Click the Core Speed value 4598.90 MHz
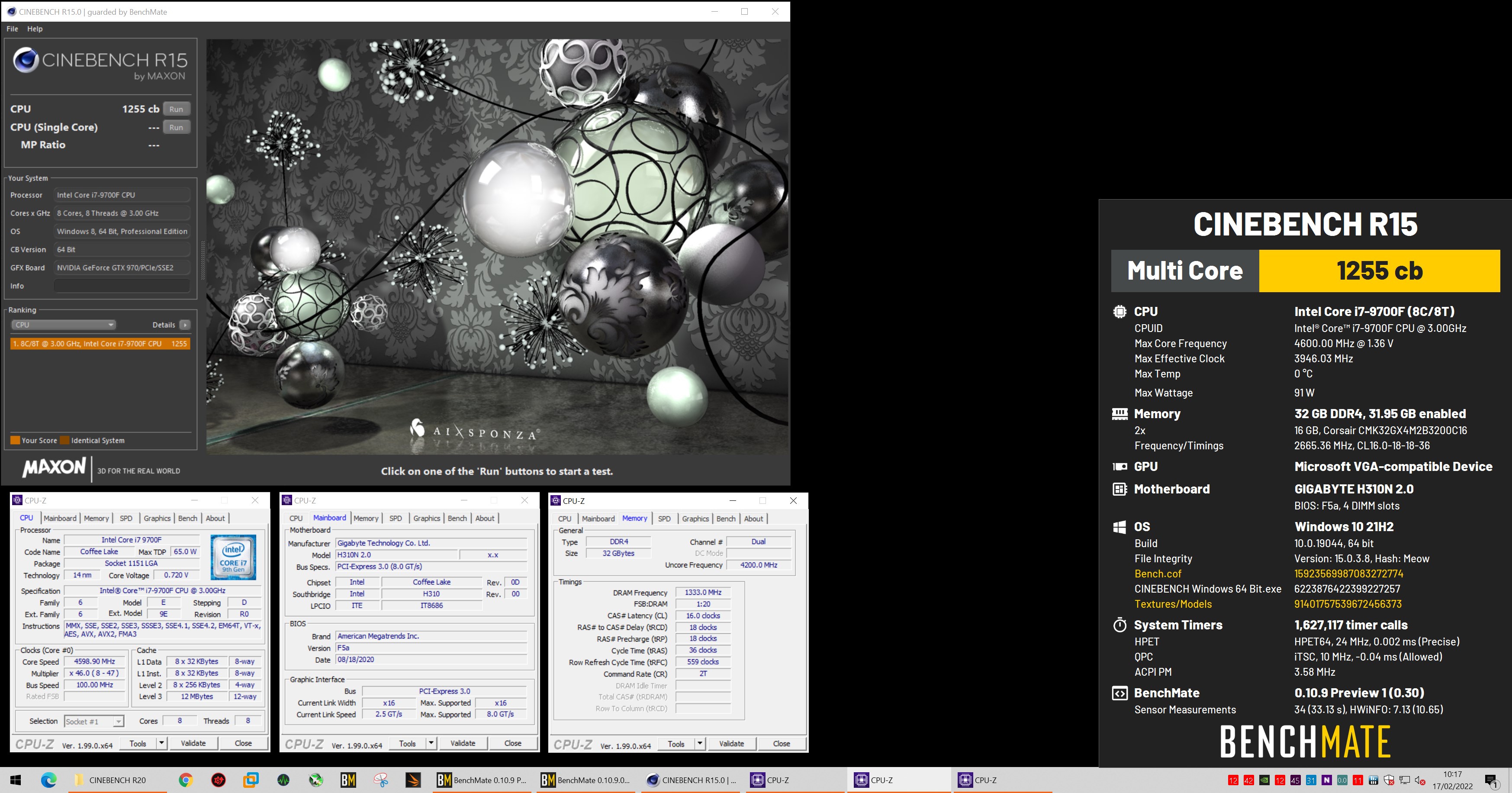This screenshot has height=793, width=1512. click(95, 661)
